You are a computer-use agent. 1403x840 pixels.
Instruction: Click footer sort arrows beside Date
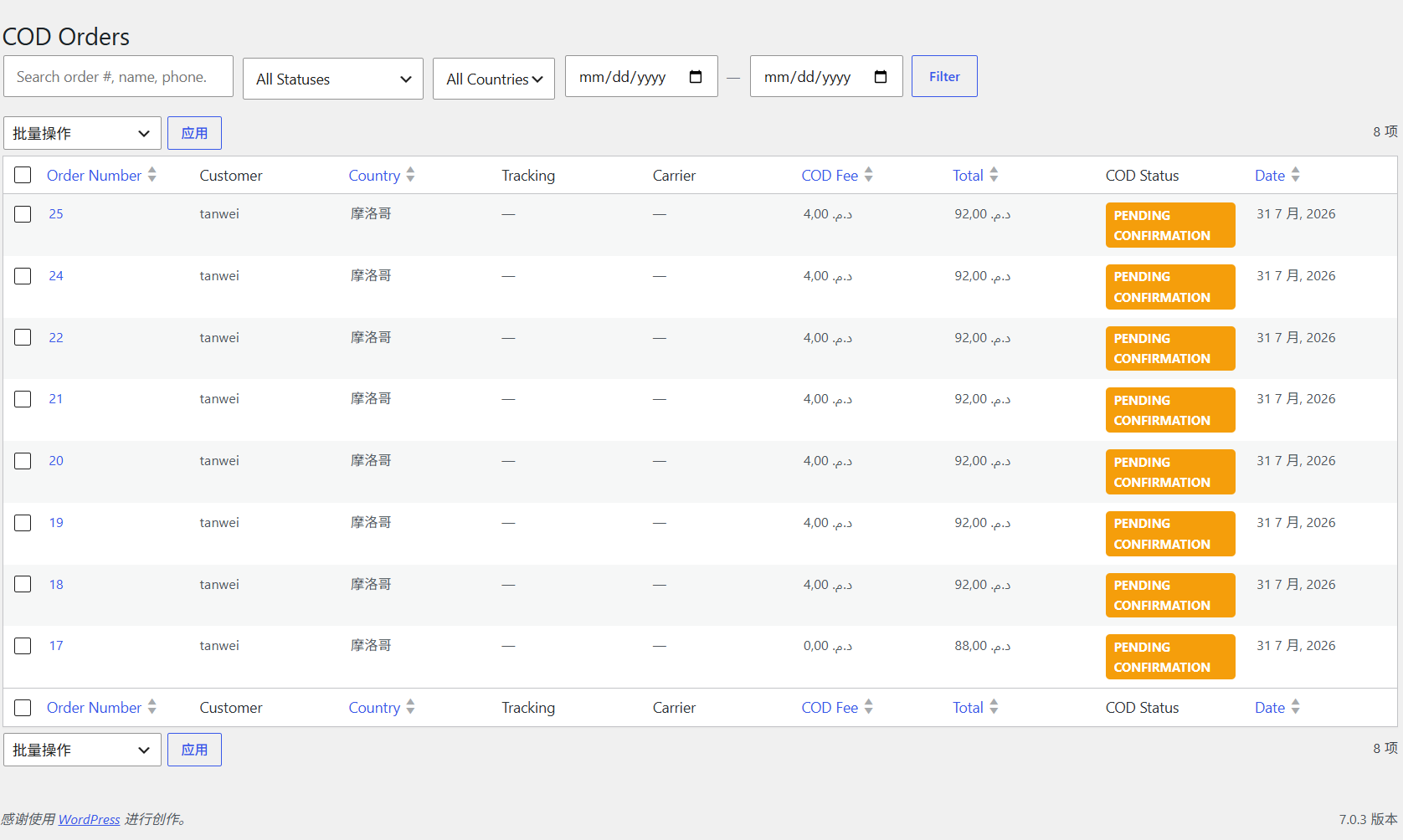tap(1295, 707)
